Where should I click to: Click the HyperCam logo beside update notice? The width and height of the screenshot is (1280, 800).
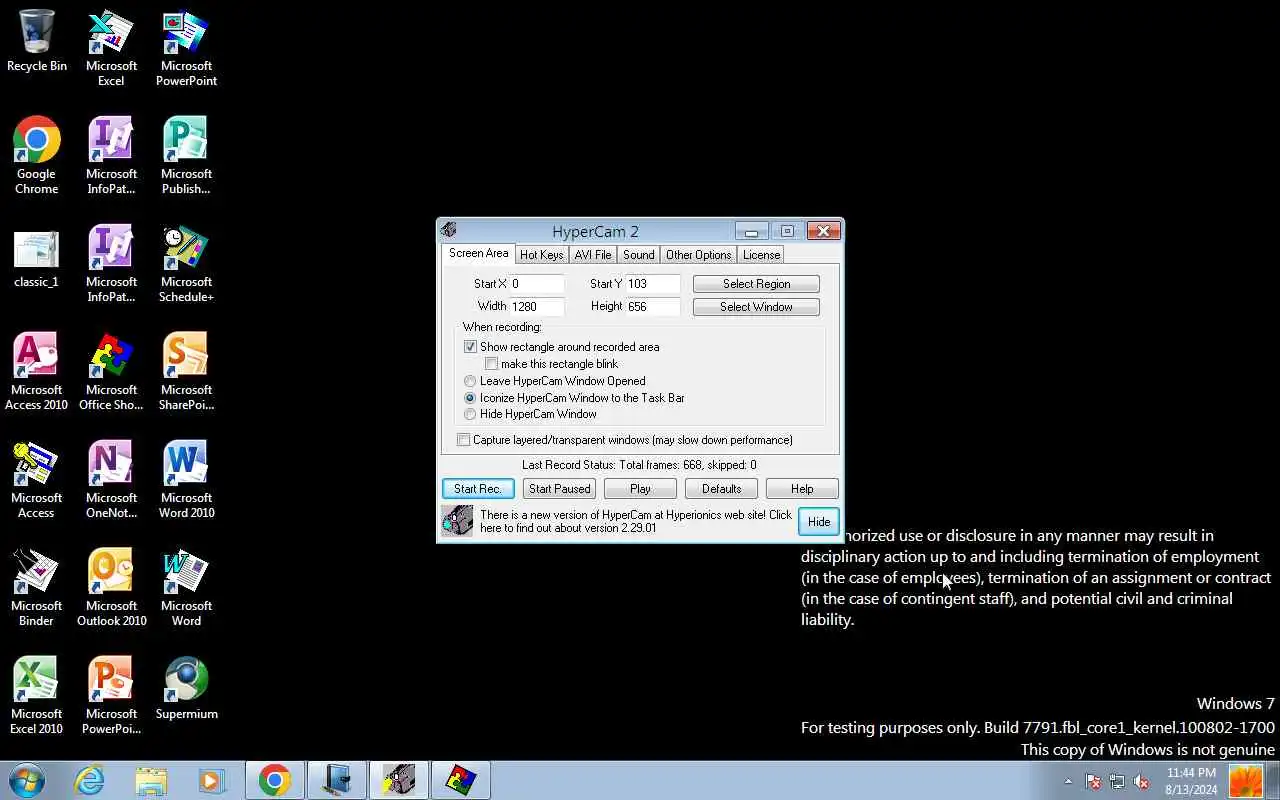click(457, 521)
